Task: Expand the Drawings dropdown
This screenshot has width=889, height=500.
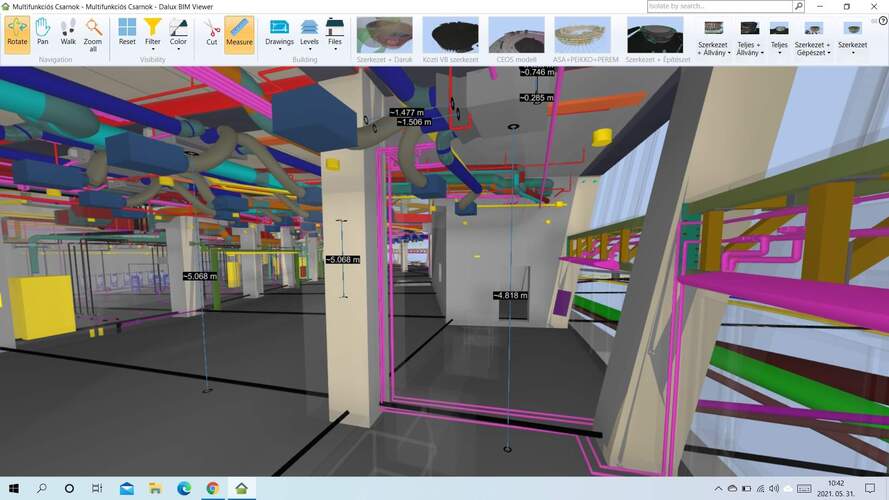Action: click(x=279, y=33)
